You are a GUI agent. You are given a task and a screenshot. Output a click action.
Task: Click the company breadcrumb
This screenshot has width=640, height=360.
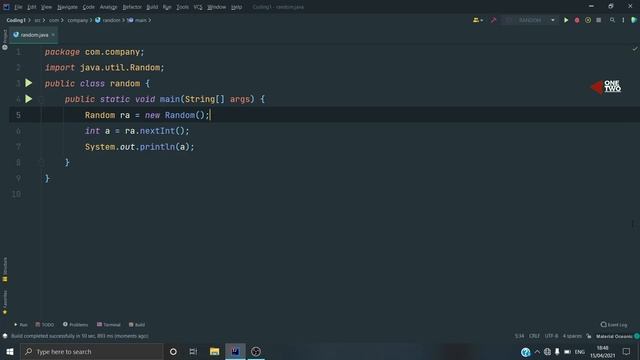(x=78, y=20)
